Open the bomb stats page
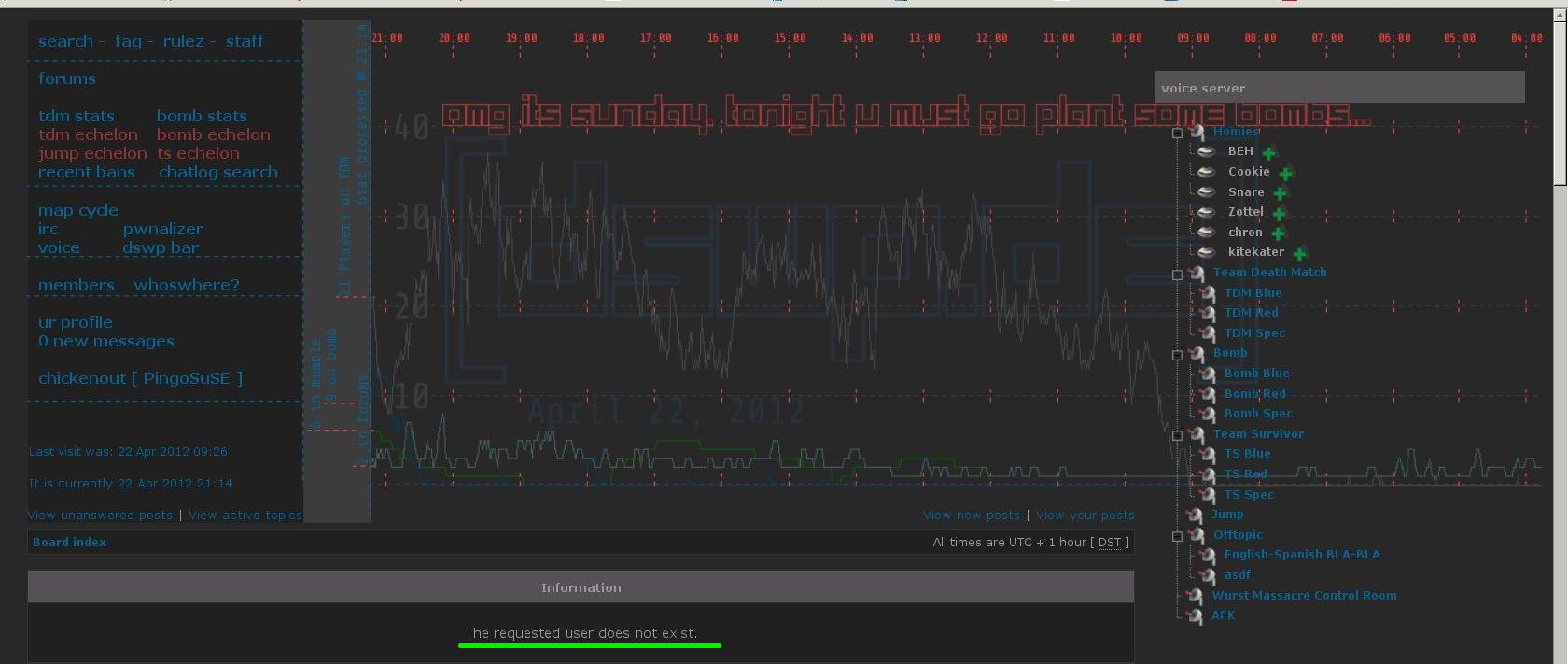The width and height of the screenshot is (1568, 664). tap(202, 116)
